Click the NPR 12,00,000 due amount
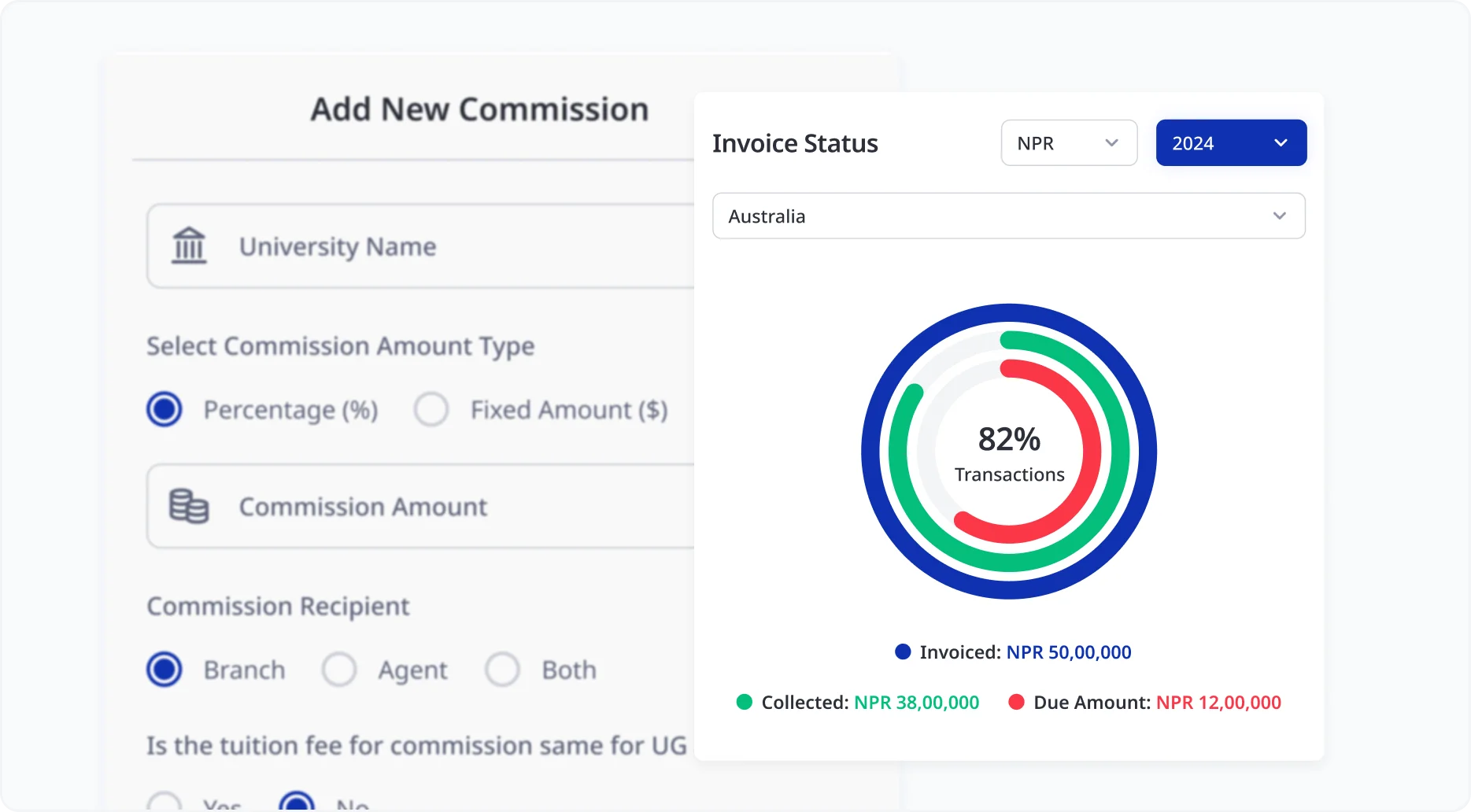 (1219, 702)
